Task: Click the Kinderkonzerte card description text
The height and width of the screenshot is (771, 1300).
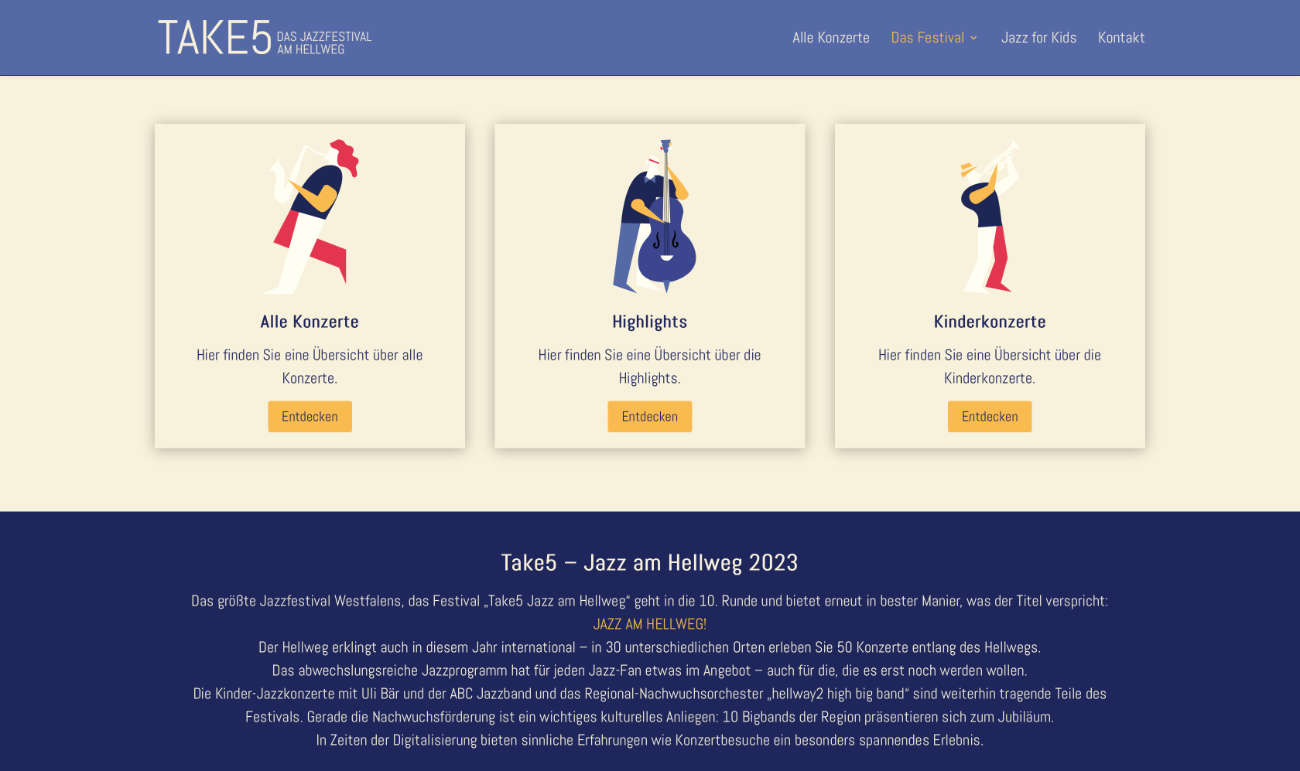Action: (990, 366)
